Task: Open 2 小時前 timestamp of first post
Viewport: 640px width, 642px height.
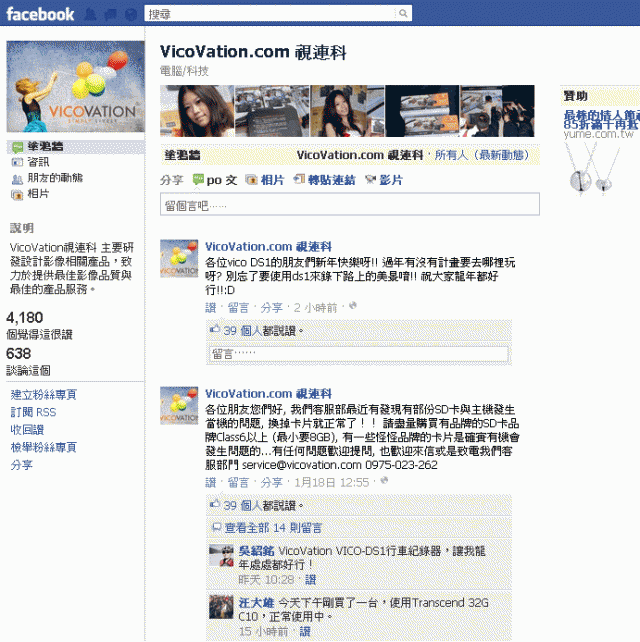Action: click(x=315, y=308)
